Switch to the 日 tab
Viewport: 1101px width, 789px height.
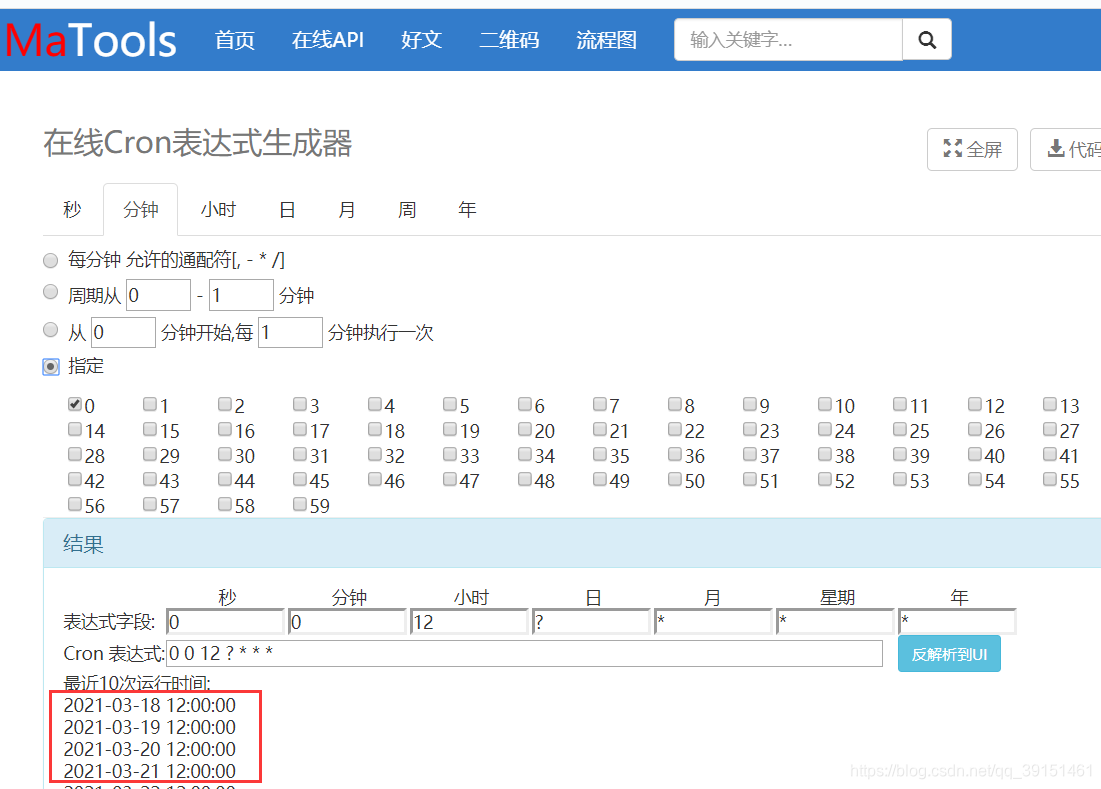[x=287, y=209]
